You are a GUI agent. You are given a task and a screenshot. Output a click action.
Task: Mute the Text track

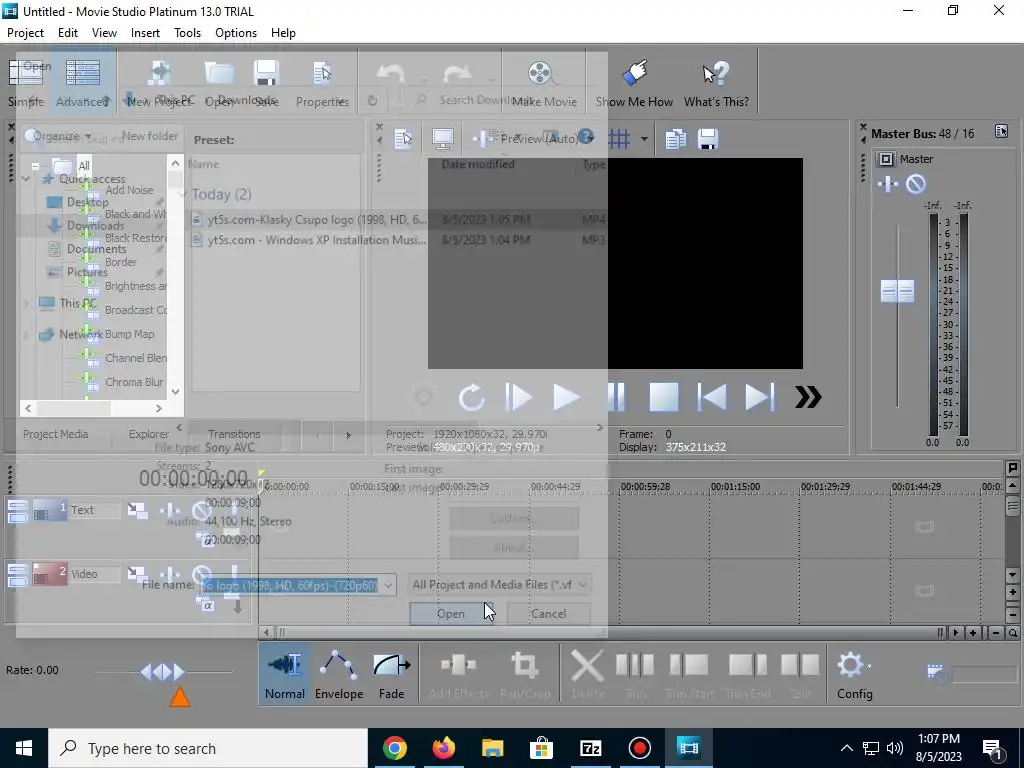click(x=201, y=510)
